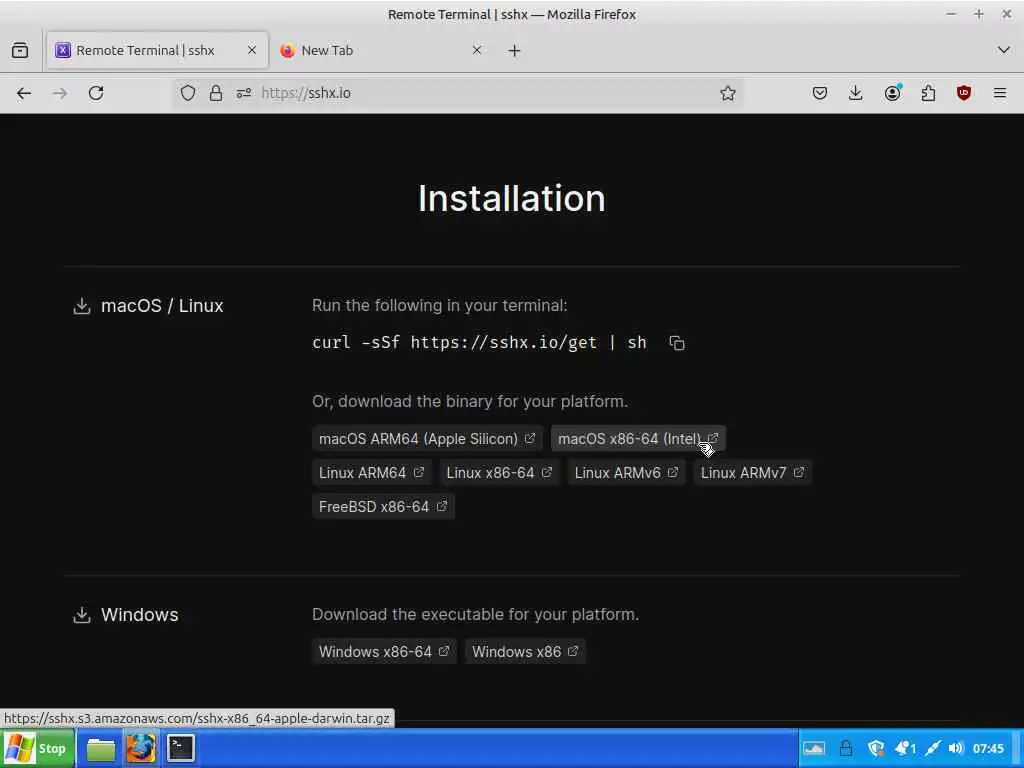Click the macOS / Linux section label

point(162,306)
